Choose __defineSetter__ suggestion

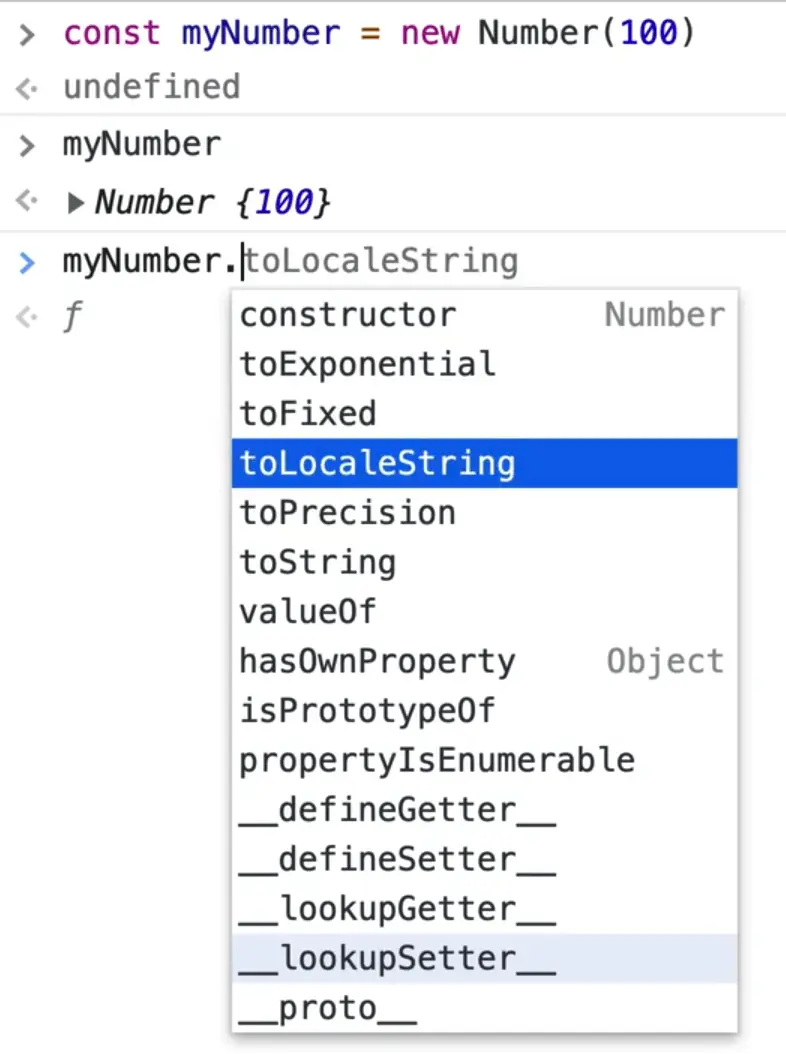(397, 860)
